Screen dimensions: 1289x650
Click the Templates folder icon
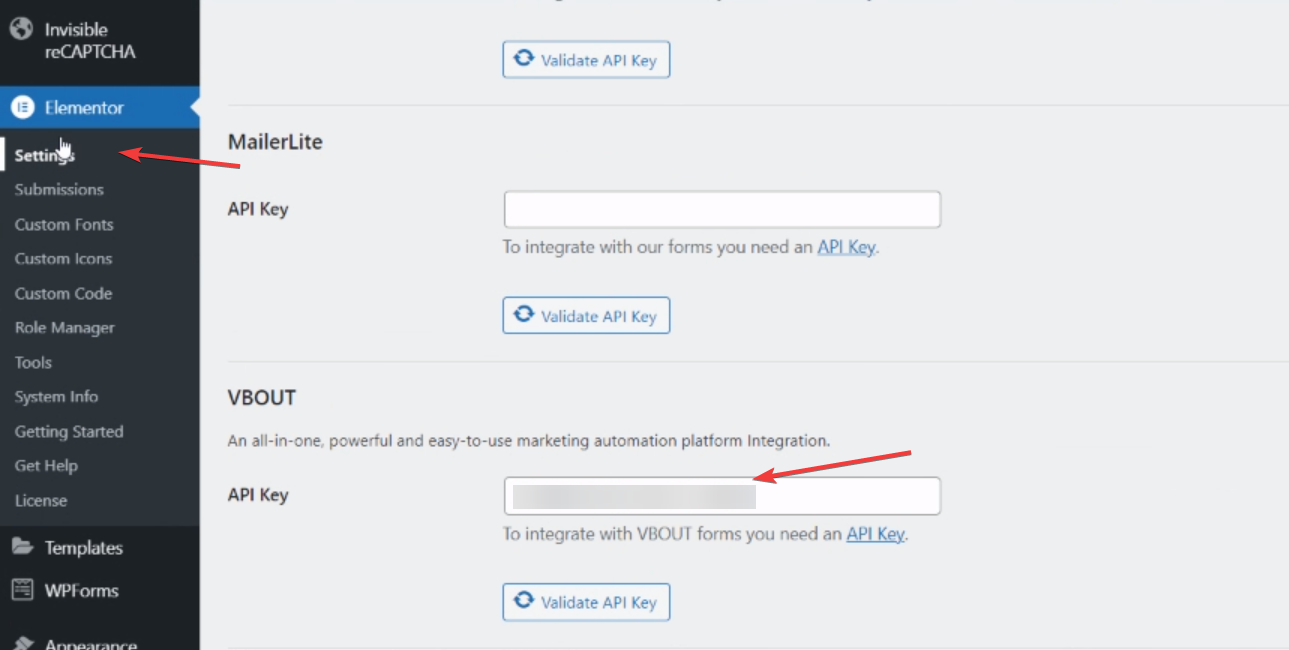click(22, 548)
